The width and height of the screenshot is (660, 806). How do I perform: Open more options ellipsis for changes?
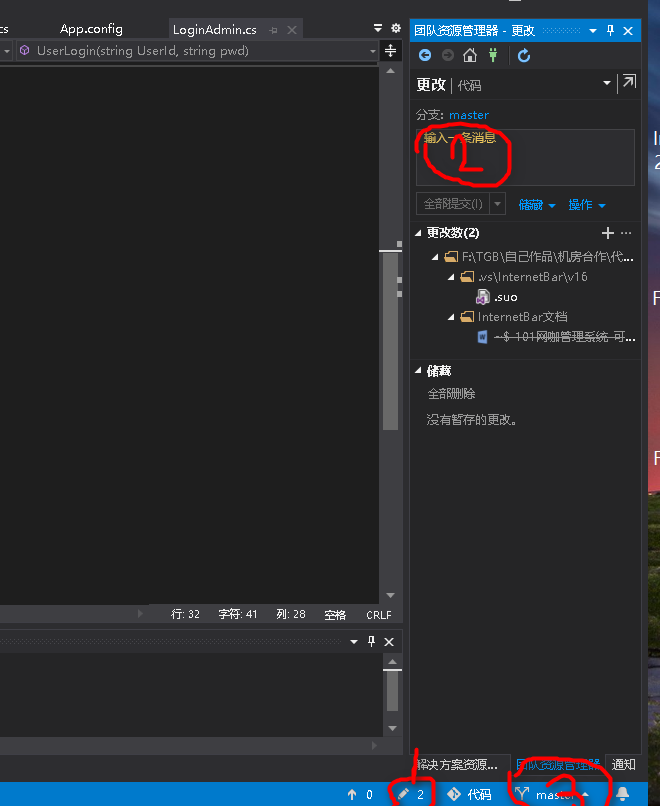(x=626, y=233)
